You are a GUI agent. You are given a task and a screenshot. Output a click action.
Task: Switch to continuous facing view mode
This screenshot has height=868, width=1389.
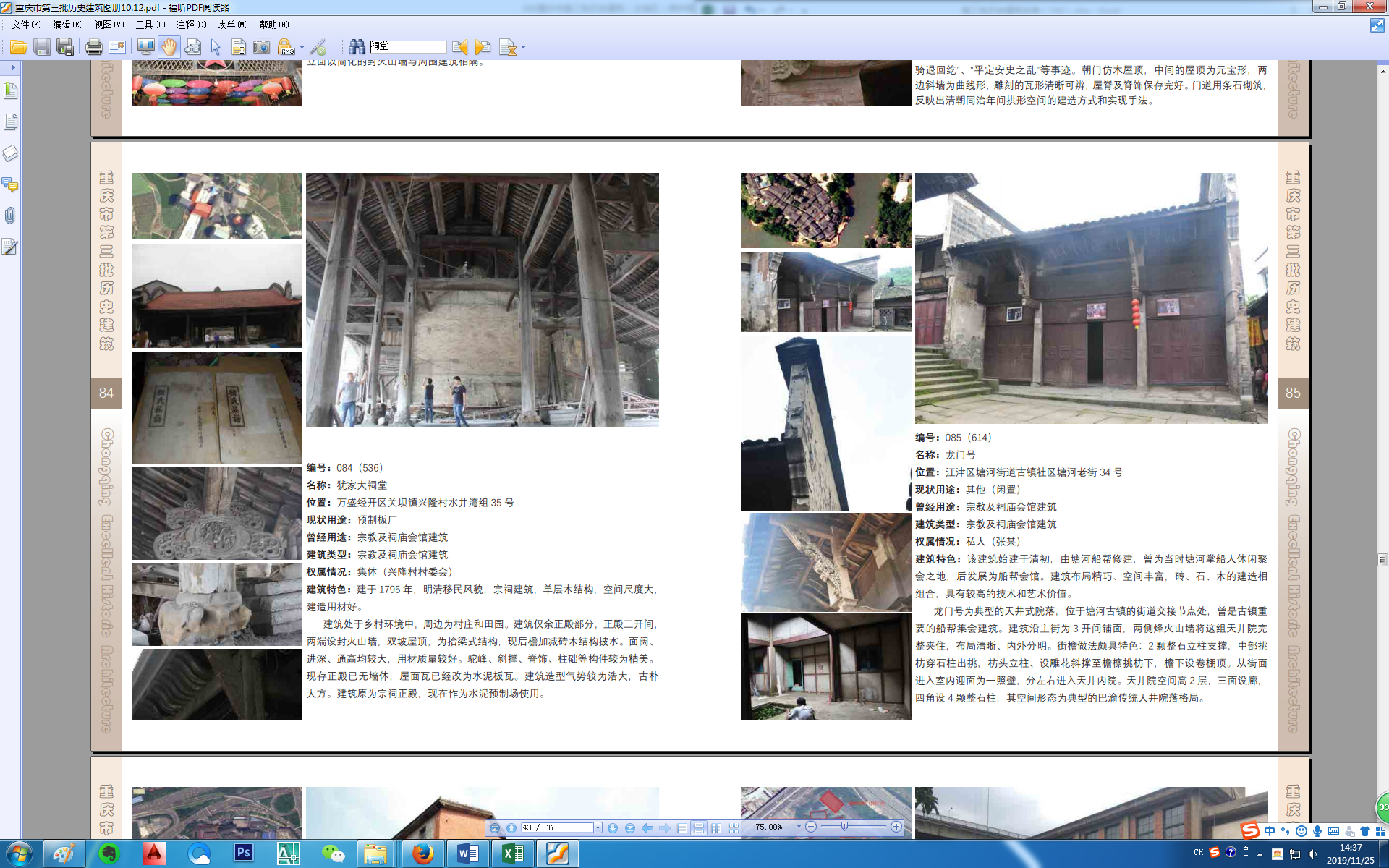point(734,827)
